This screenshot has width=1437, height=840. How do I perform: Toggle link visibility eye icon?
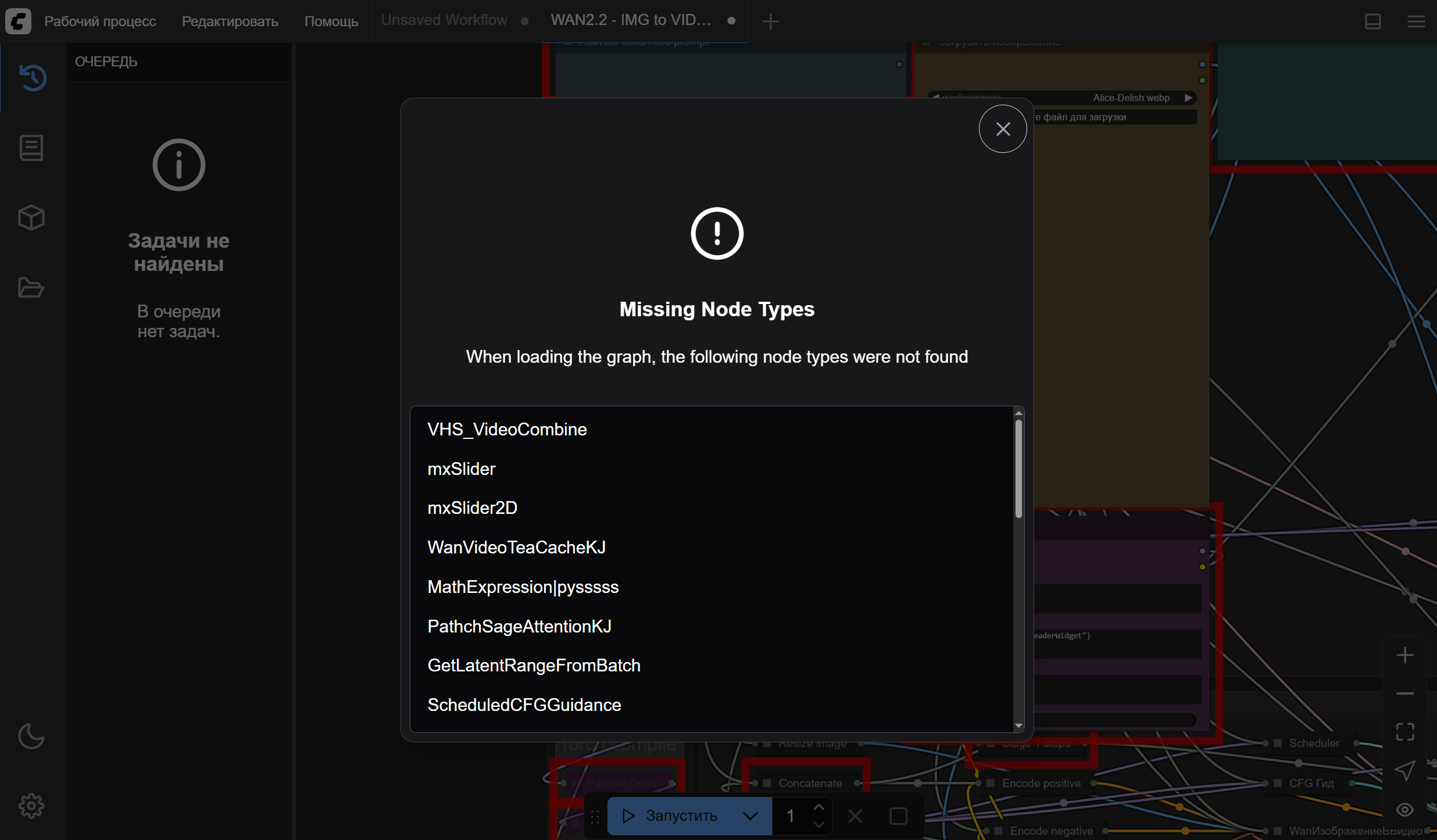tap(1405, 809)
